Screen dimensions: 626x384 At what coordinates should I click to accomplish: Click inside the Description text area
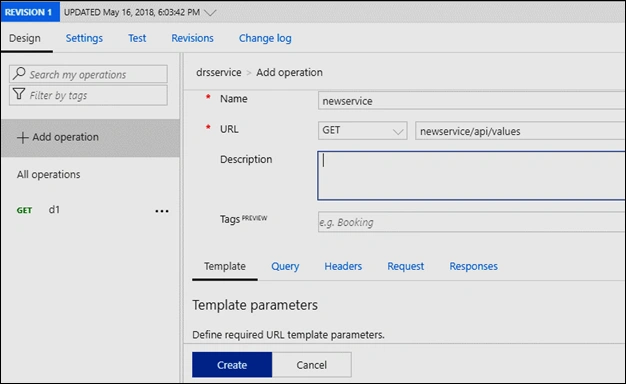[x=472, y=176]
